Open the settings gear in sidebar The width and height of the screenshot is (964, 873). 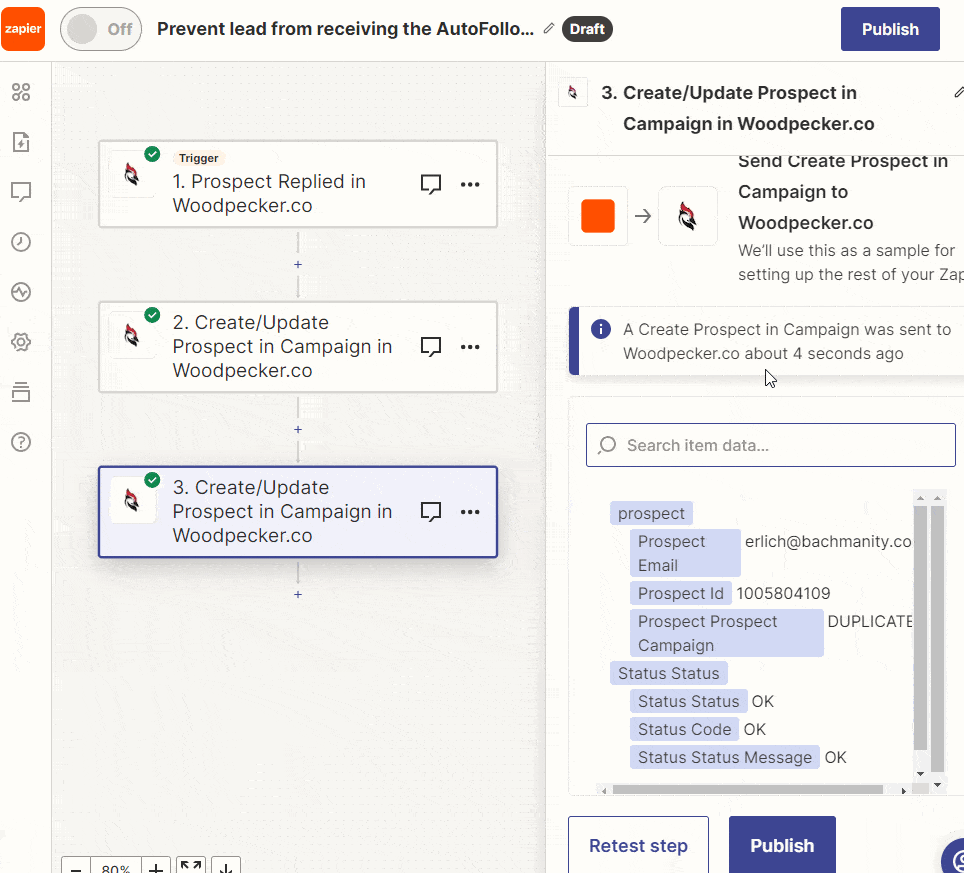click(x=21, y=342)
